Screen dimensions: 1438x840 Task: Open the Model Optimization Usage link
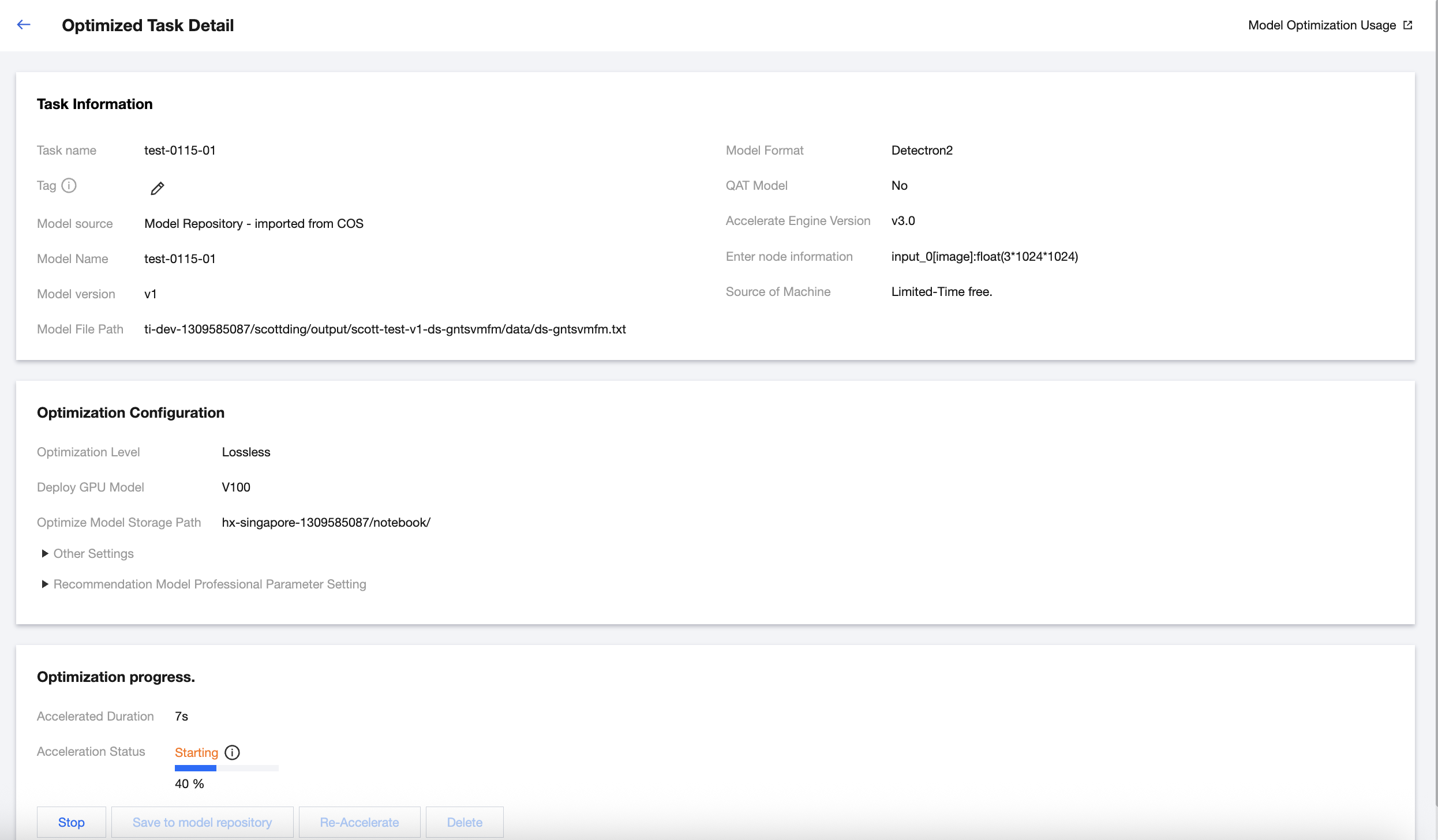(x=1321, y=25)
